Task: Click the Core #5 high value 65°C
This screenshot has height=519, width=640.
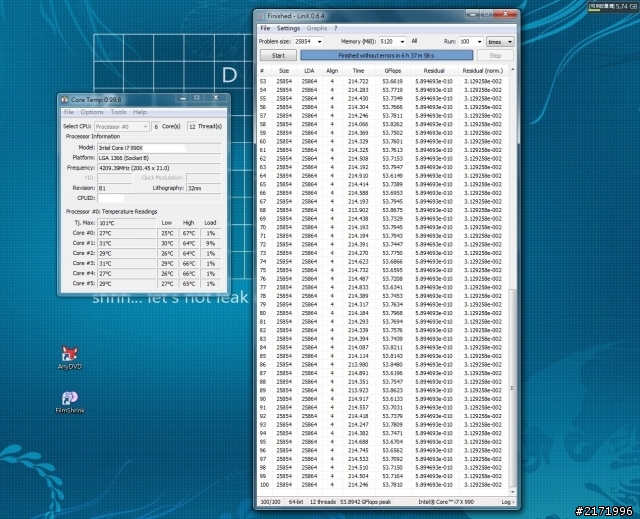Action: 189,284
